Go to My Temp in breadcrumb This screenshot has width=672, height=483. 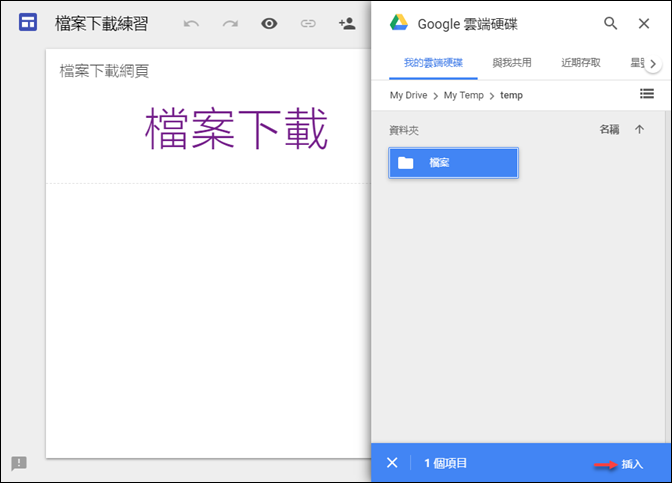point(464,95)
